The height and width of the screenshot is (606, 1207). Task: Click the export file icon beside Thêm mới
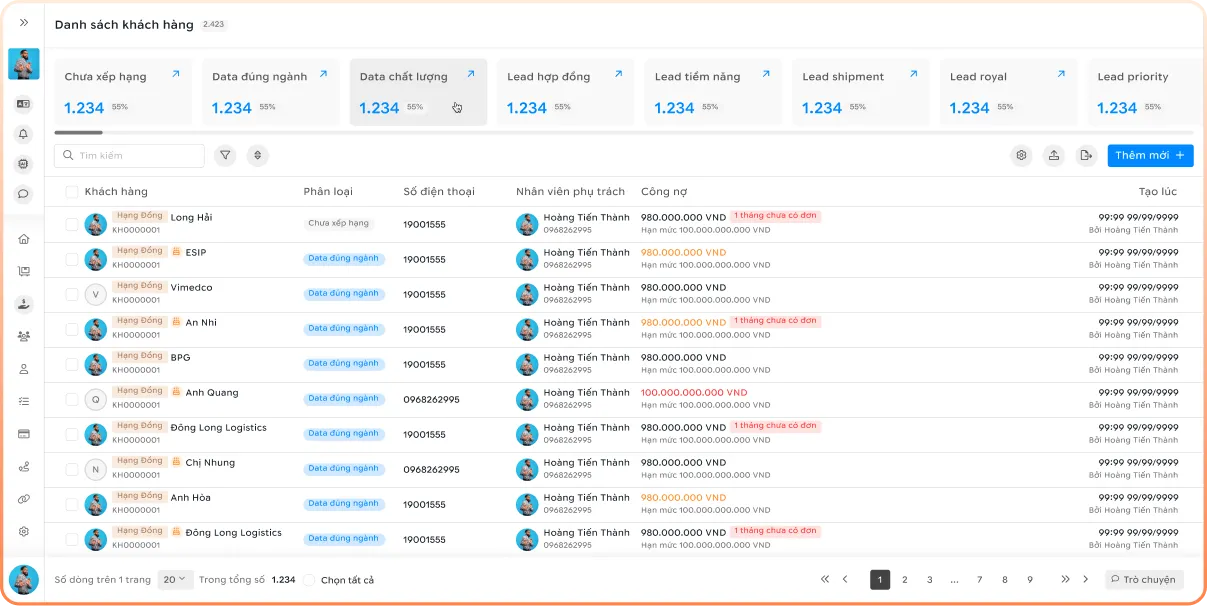coord(1086,155)
